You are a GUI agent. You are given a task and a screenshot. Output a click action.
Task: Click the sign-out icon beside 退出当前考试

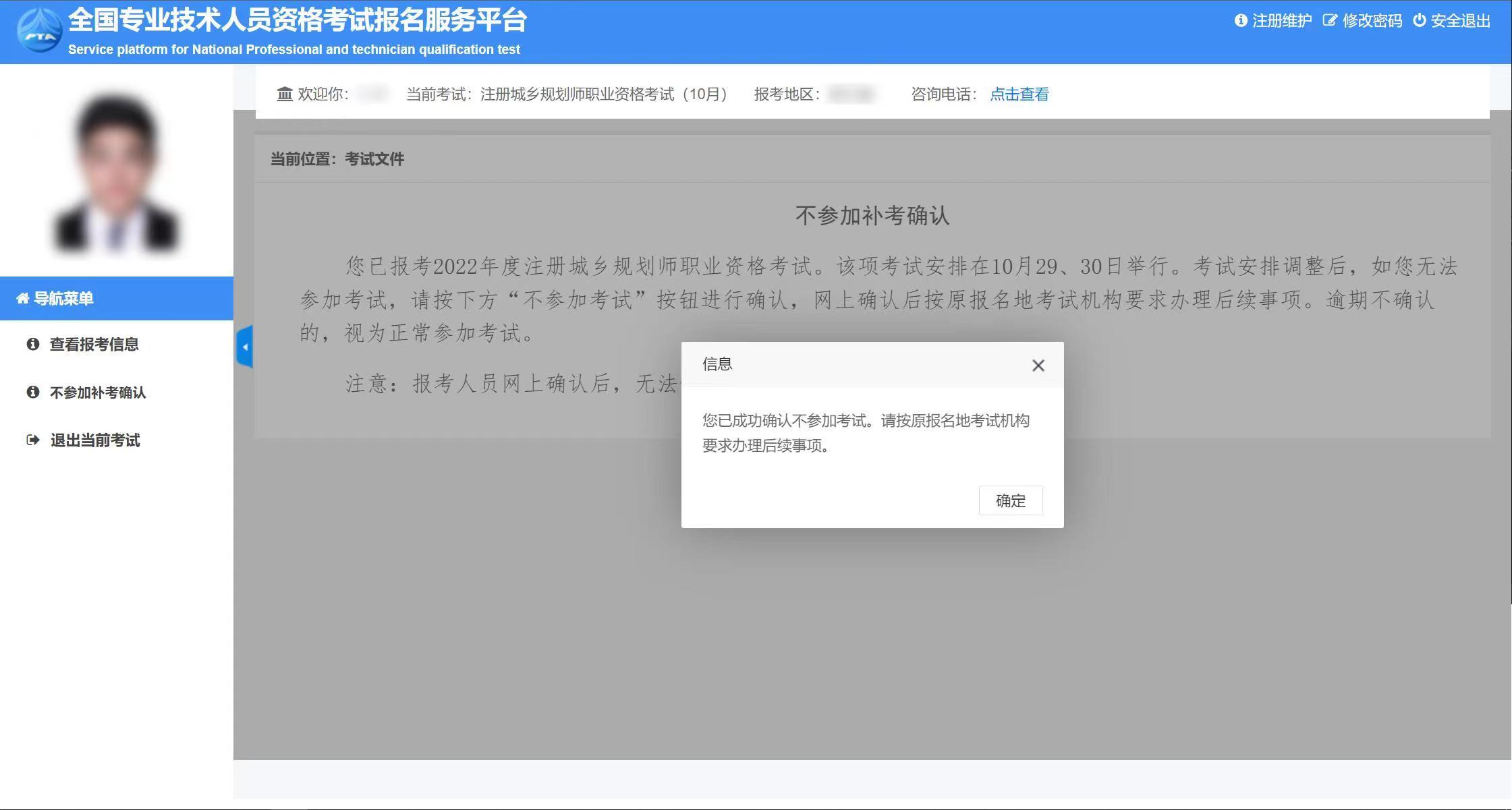32,440
